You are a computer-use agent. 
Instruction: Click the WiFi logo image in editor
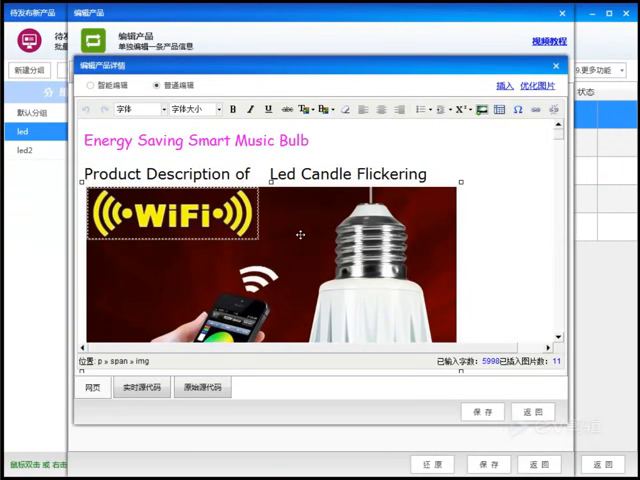coord(173,213)
